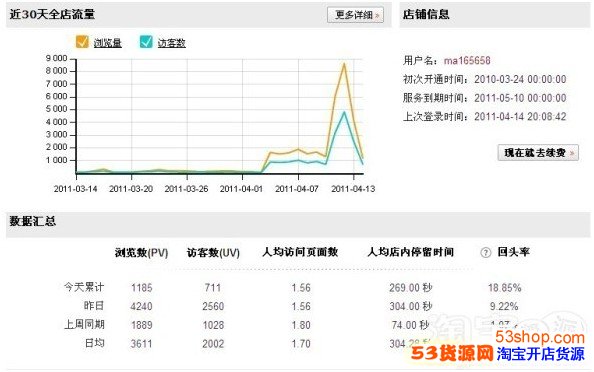The width and height of the screenshot is (594, 372).
Task: Uncheck the teal 访客数 checkbox
Action: (146, 42)
